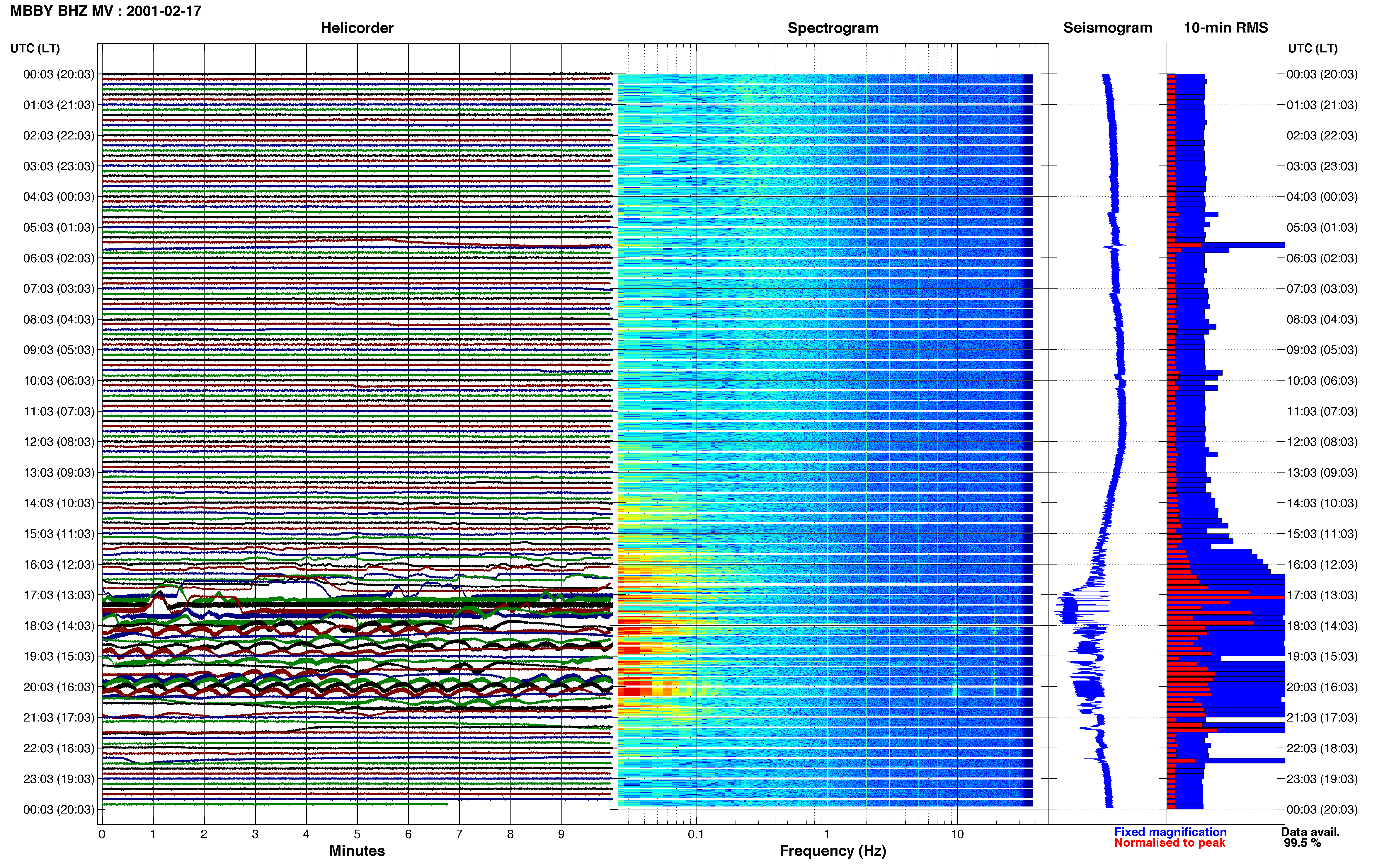Viewport: 1389px width, 868px height.
Task: Select Helicorder time label '15:03 (11:03)'
Action: tap(59, 534)
